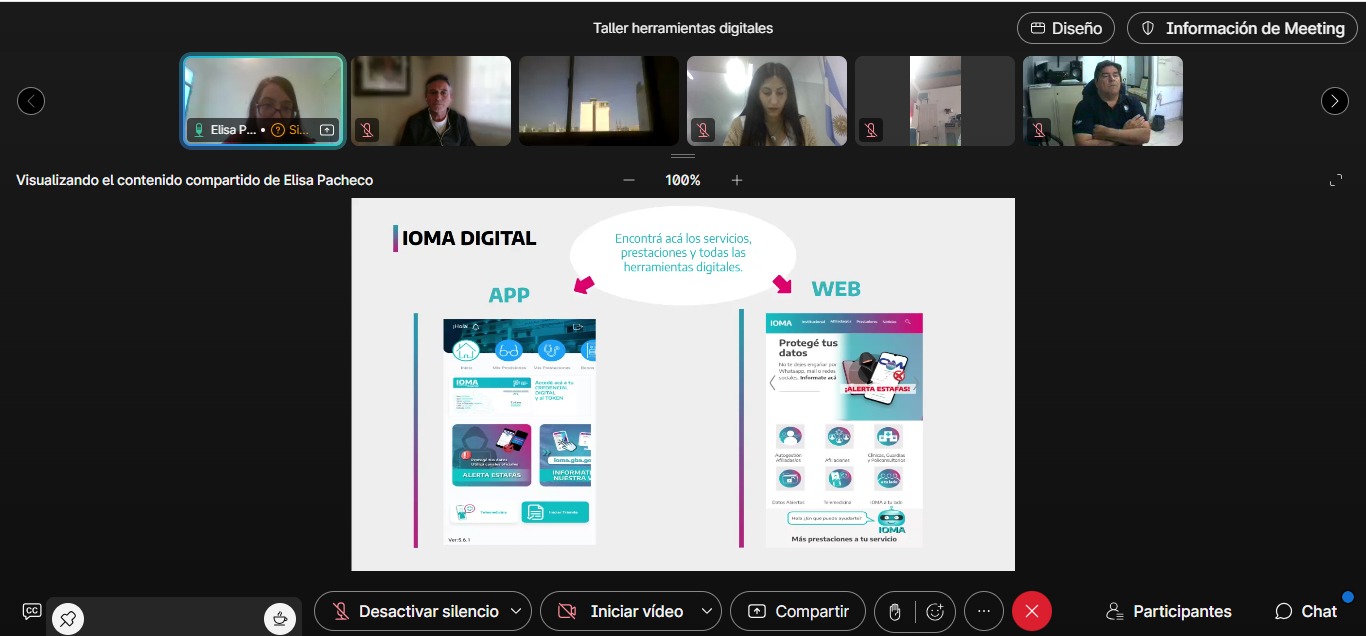Click the 'WEB' label on the slide

pos(836,289)
